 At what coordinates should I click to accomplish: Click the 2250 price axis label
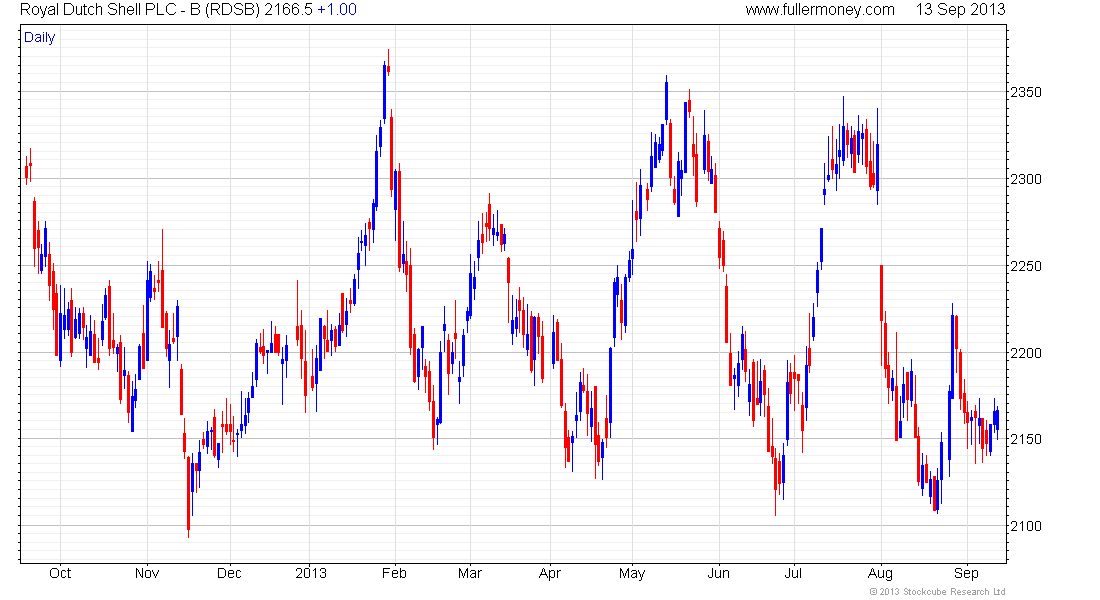tap(1026, 267)
